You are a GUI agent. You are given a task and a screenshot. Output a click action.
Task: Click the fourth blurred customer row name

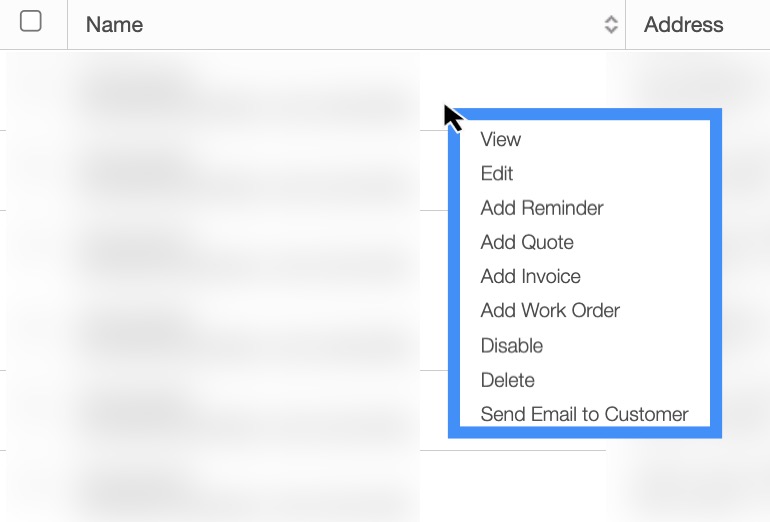point(135,330)
